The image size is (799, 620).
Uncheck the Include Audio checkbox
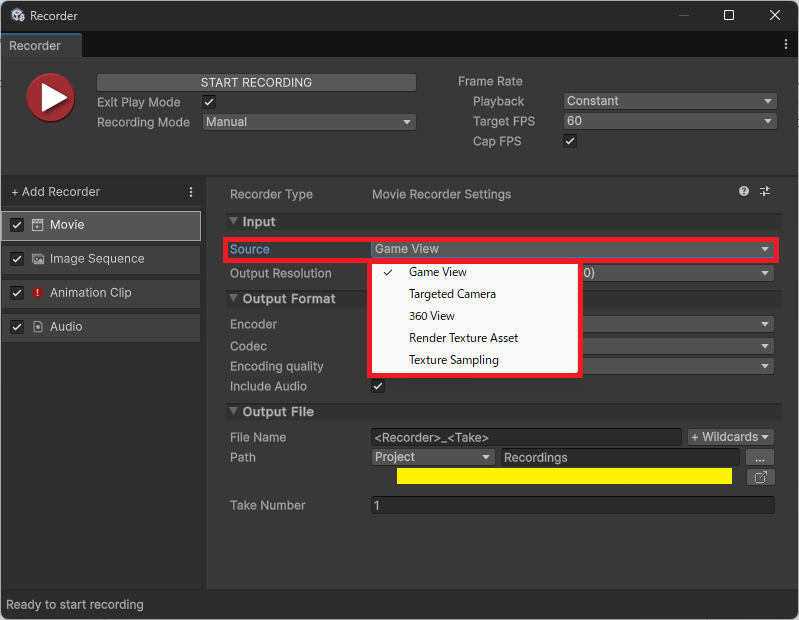point(378,386)
